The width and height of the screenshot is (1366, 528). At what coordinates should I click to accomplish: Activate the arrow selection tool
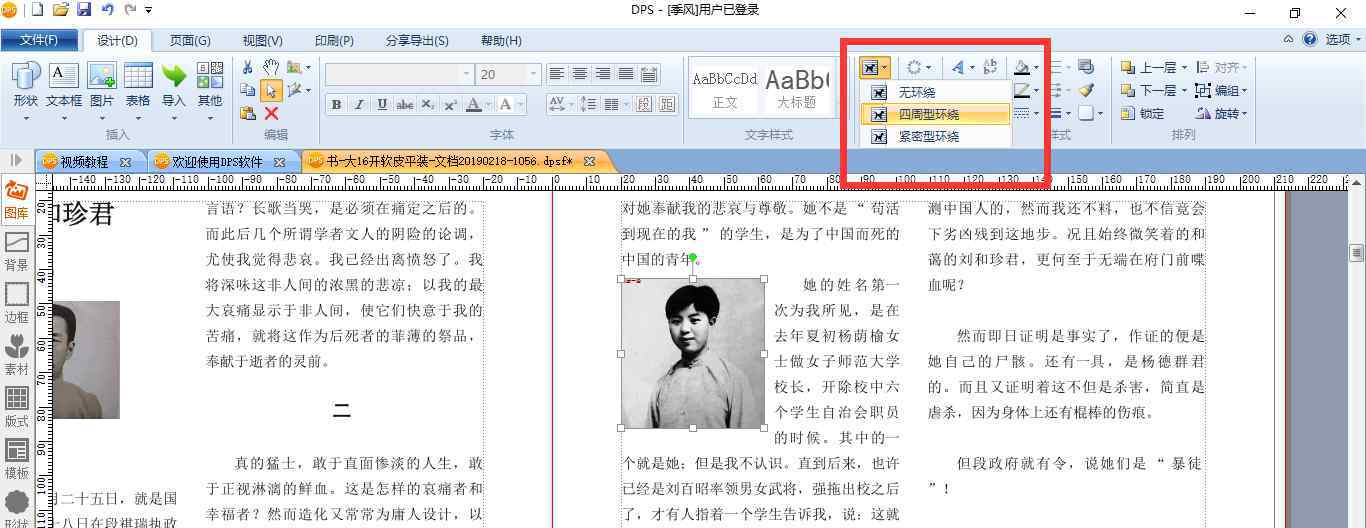(x=270, y=90)
